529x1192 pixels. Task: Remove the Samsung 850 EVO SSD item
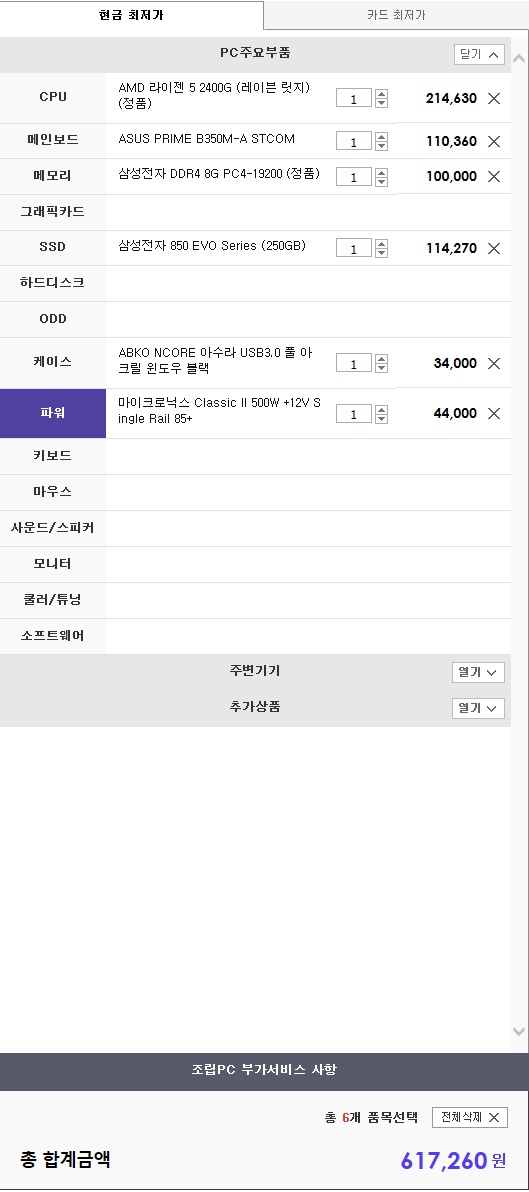(494, 248)
